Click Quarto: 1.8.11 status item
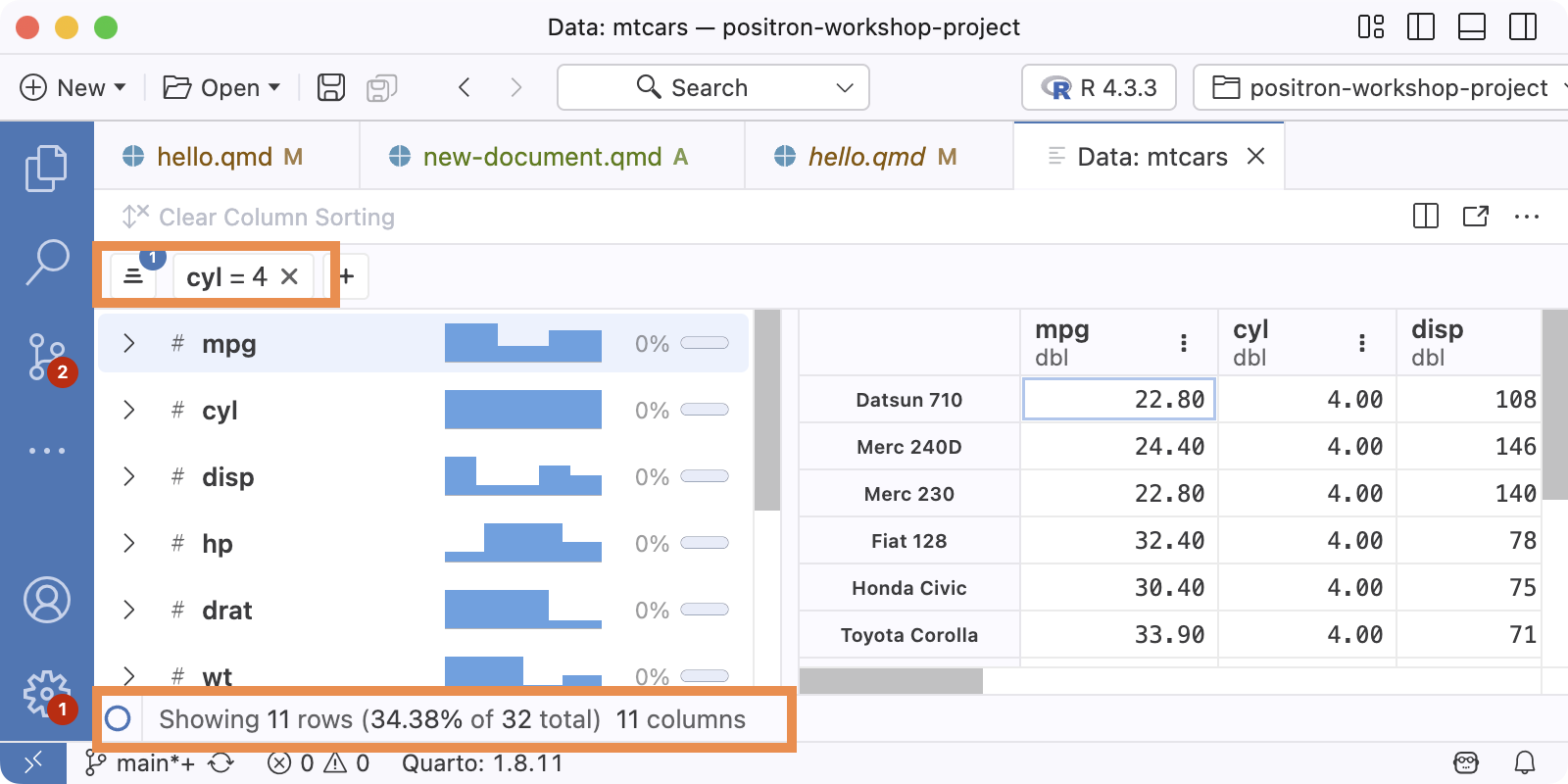 [x=482, y=762]
